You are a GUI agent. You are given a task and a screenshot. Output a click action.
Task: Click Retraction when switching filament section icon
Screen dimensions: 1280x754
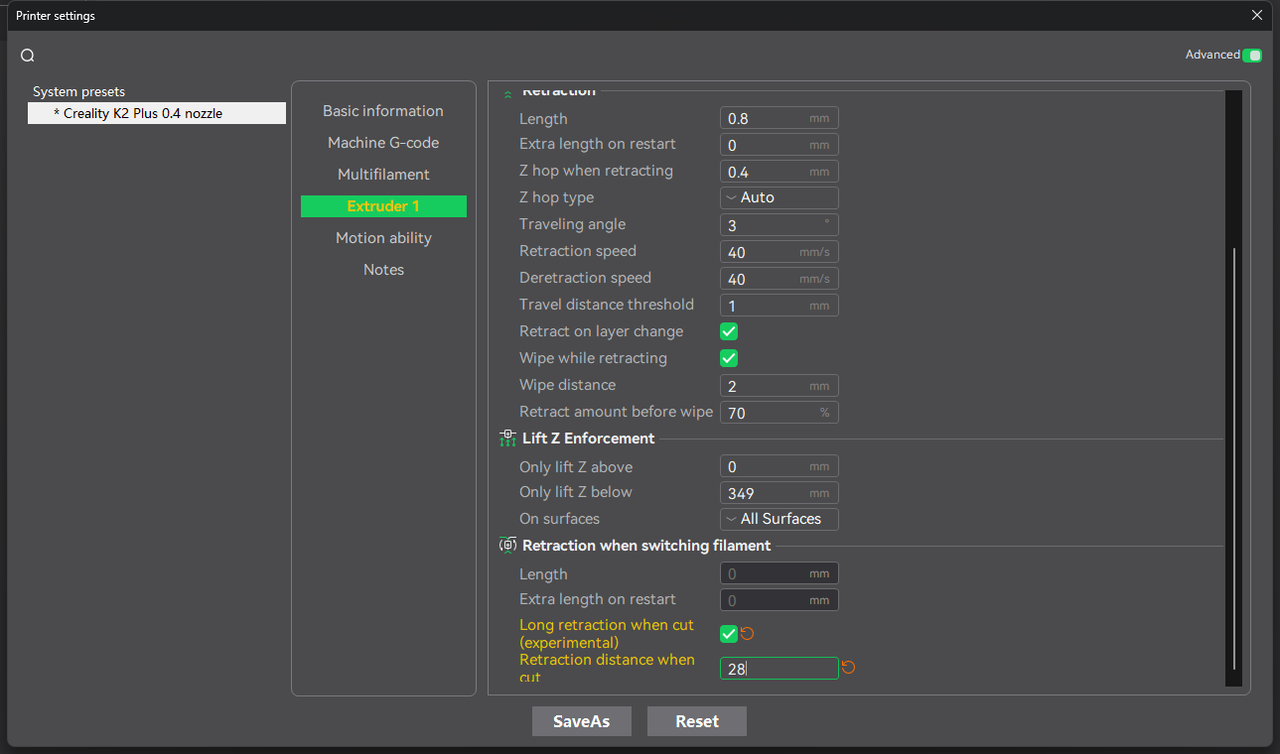pos(508,546)
